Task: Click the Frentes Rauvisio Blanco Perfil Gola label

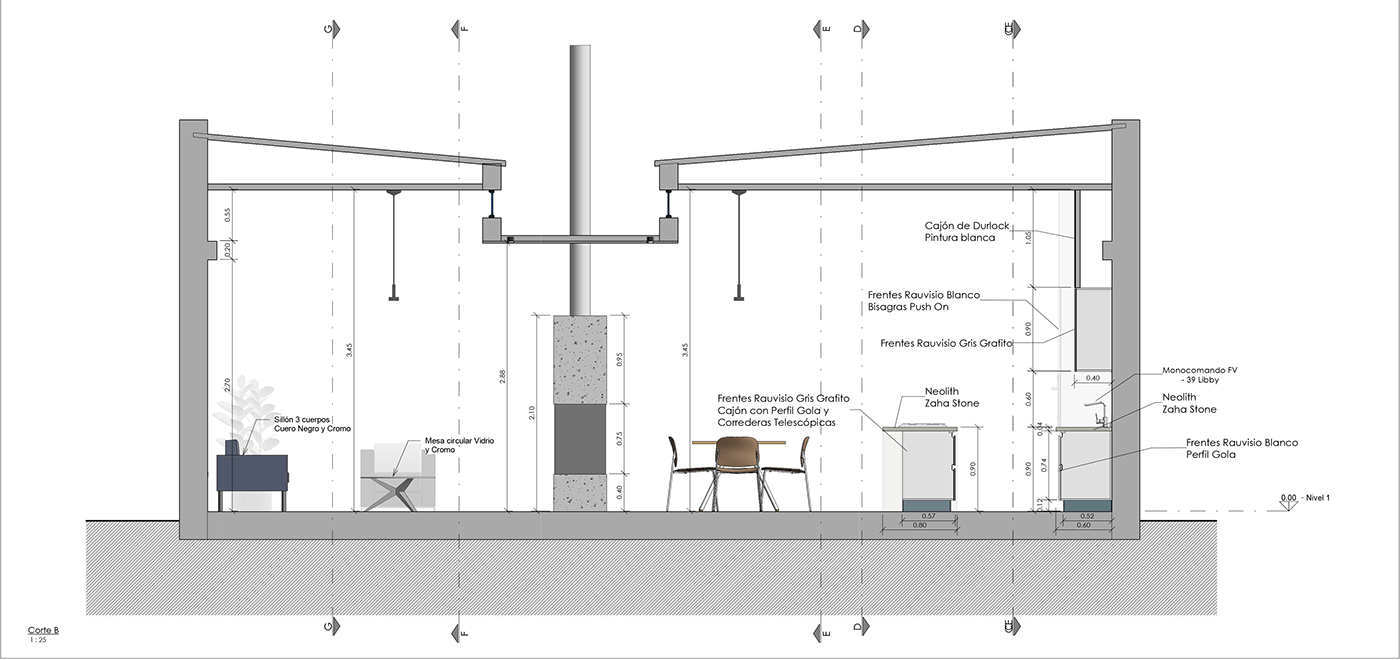Action: [x=1242, y=448]
